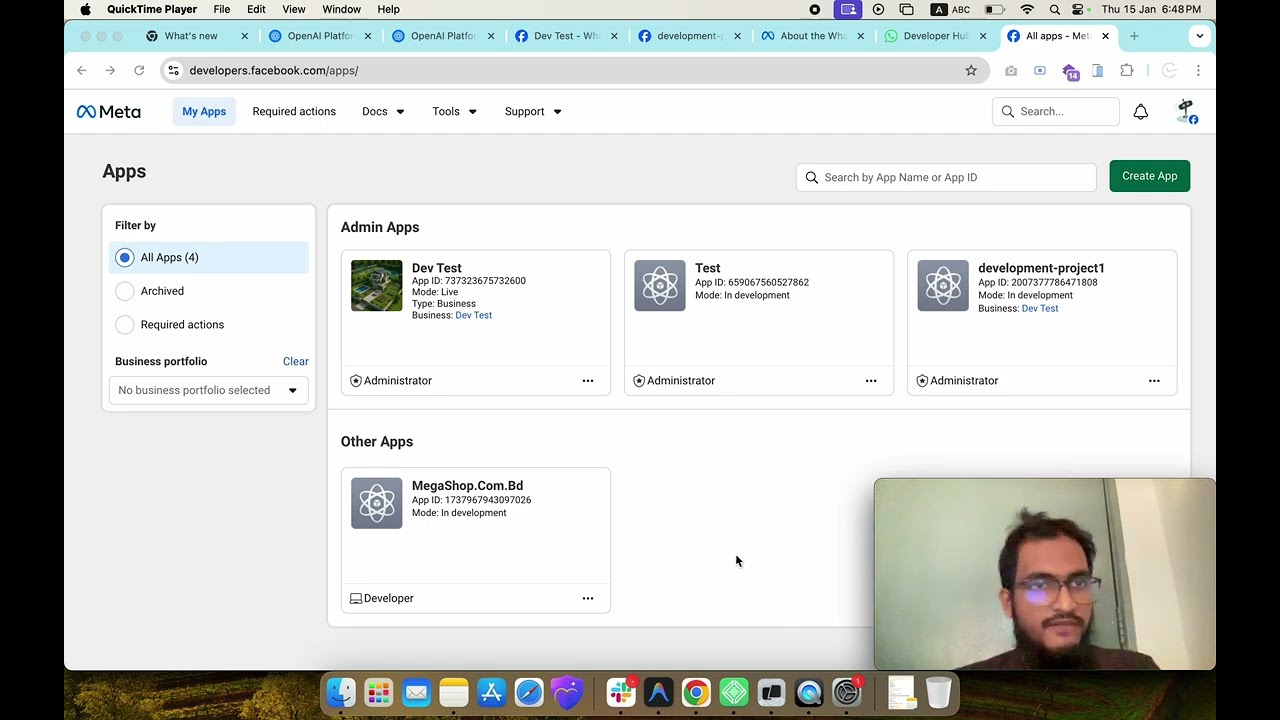
Task: Open Chrome from the Dock
Action: (695, 692)
